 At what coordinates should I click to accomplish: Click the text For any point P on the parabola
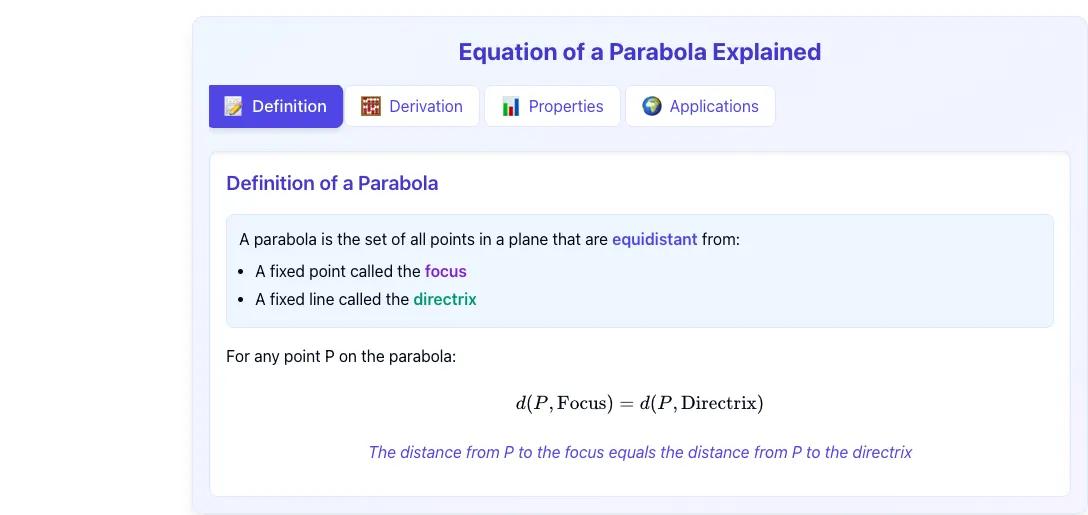click(341, 357)
